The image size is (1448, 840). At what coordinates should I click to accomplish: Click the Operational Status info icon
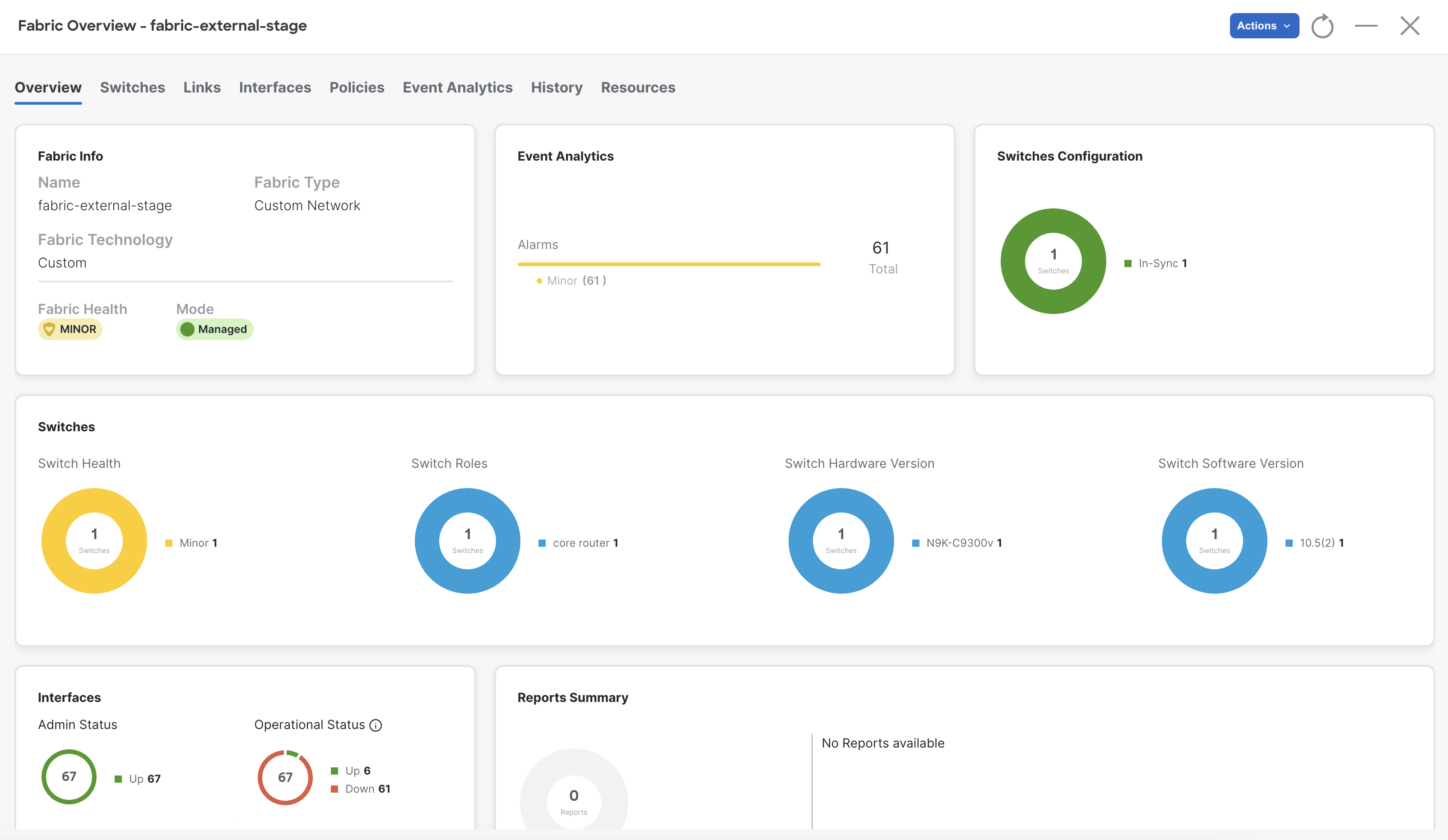pos(376,725)
